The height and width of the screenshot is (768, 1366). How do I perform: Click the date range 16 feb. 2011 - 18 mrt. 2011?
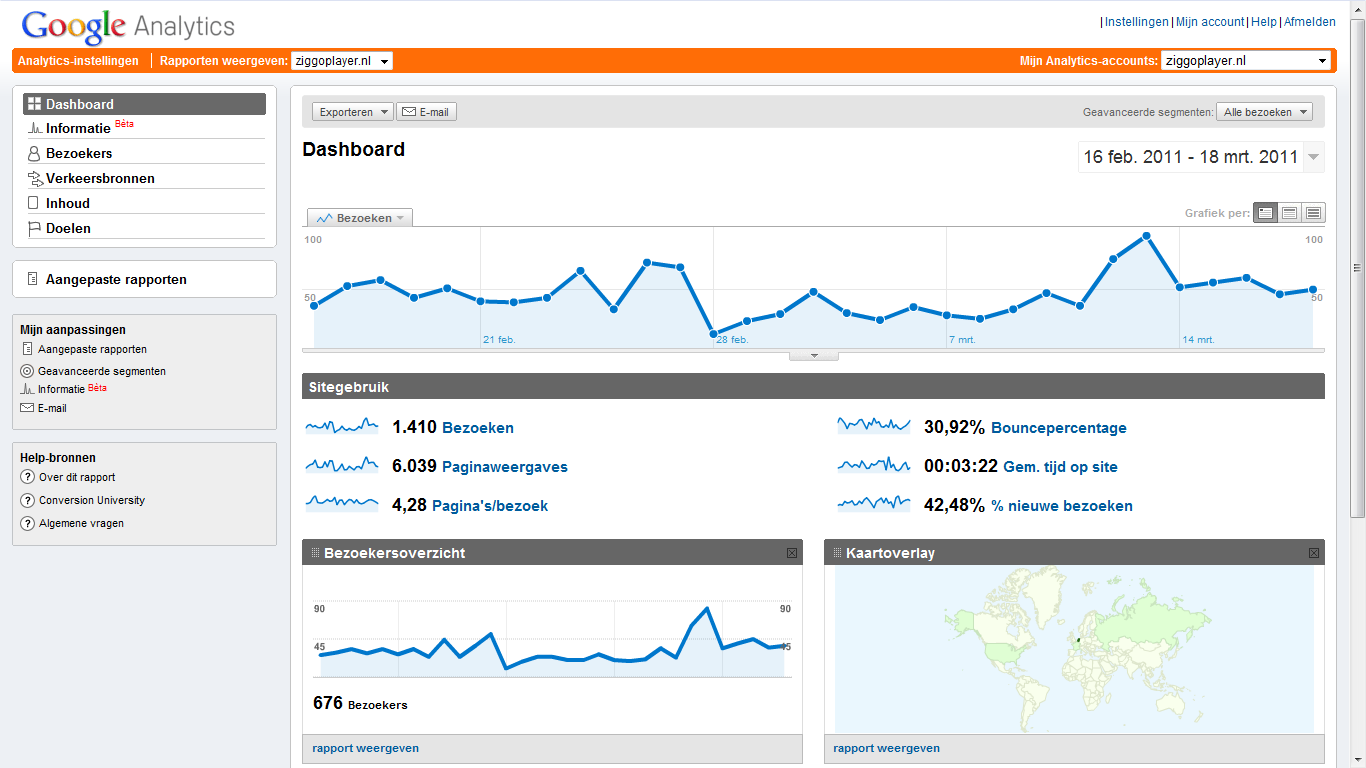click(1190, 157)
